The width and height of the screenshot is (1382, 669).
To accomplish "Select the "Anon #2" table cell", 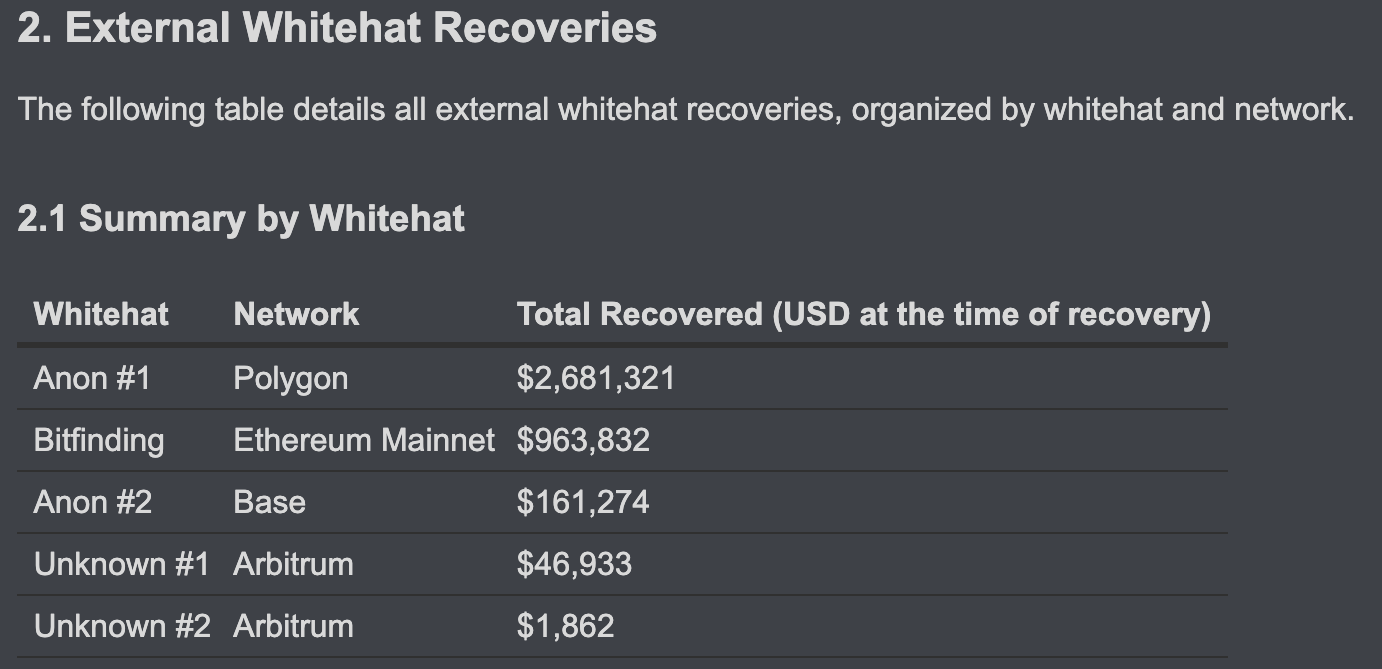I will (93, 502).
